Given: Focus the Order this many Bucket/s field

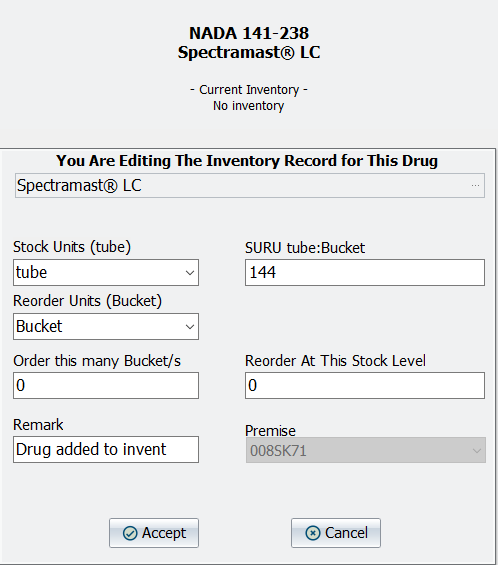Looking at the screenshot, I should [106, 386].
